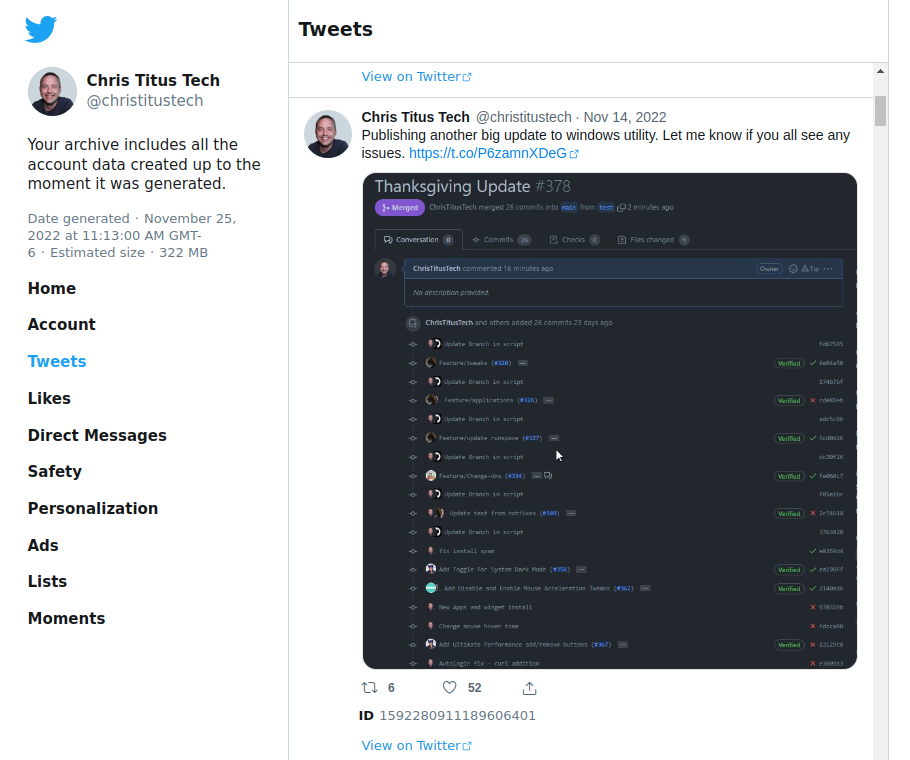Click the scrollbar up arrow
Image resolution: width=910 pixels, height=760 pixels.
(x=880, y=71)
